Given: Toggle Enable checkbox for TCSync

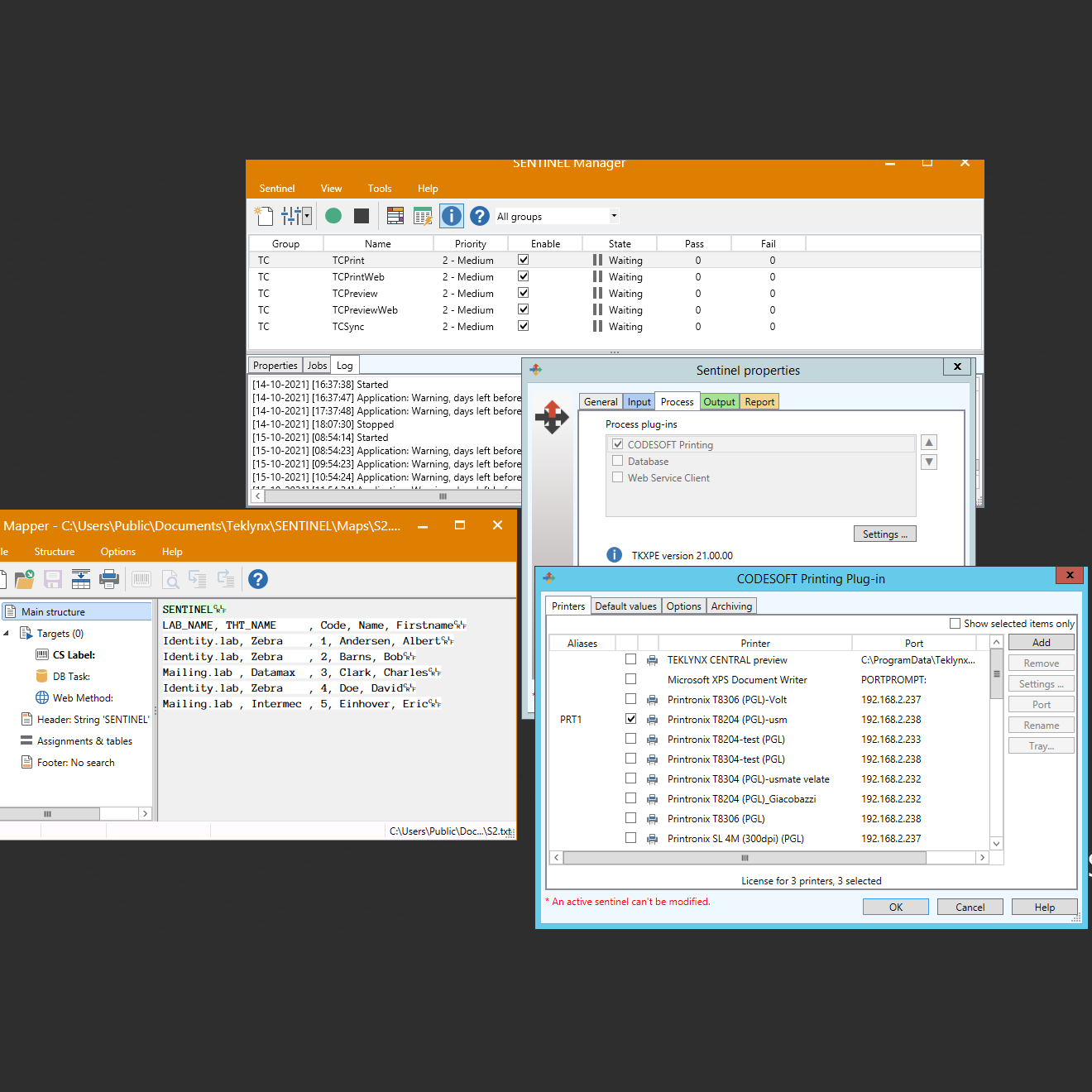Looking at the screenshot, I should coord(524,326).
